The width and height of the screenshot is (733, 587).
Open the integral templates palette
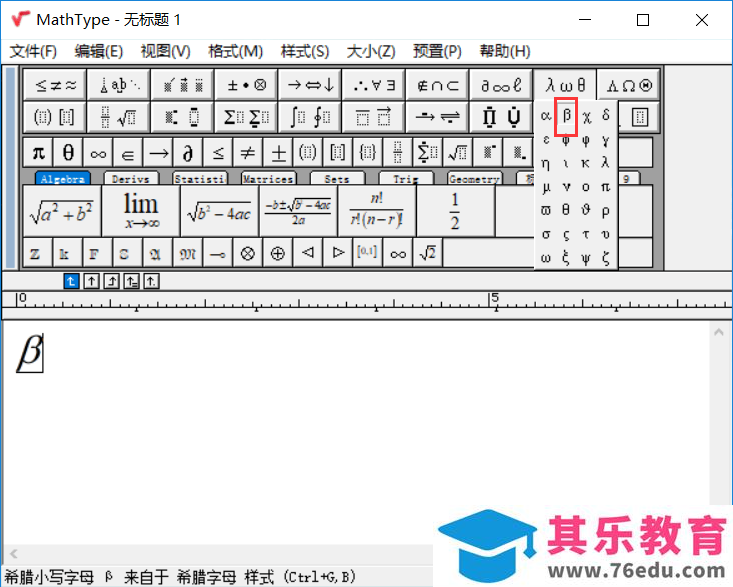click(310, 117)
